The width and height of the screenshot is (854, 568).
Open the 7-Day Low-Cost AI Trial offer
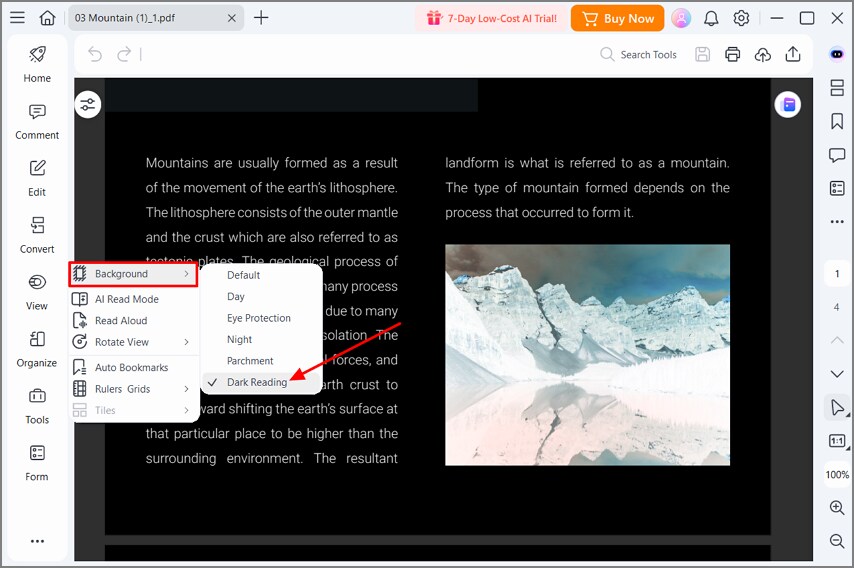click(492, 19)
